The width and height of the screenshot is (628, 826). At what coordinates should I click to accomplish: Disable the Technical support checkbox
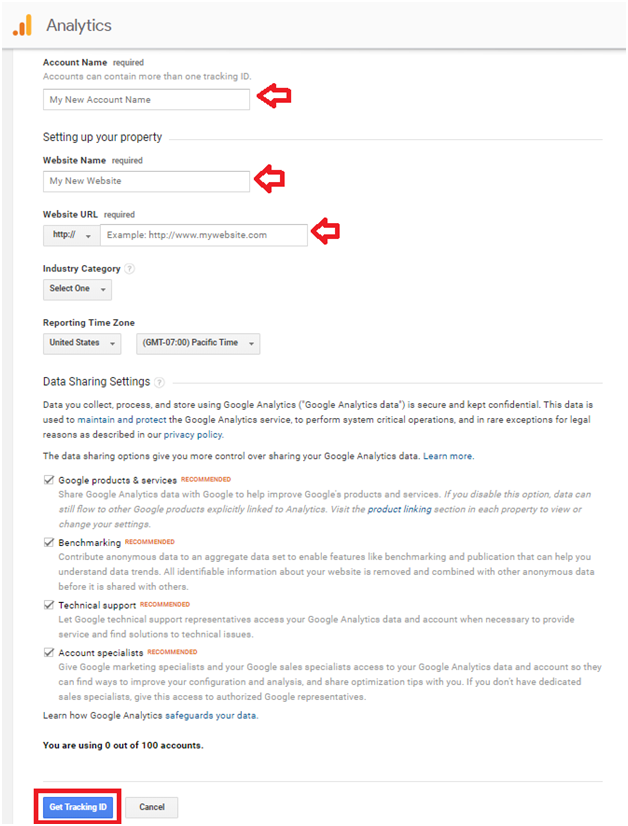point(49,605)
